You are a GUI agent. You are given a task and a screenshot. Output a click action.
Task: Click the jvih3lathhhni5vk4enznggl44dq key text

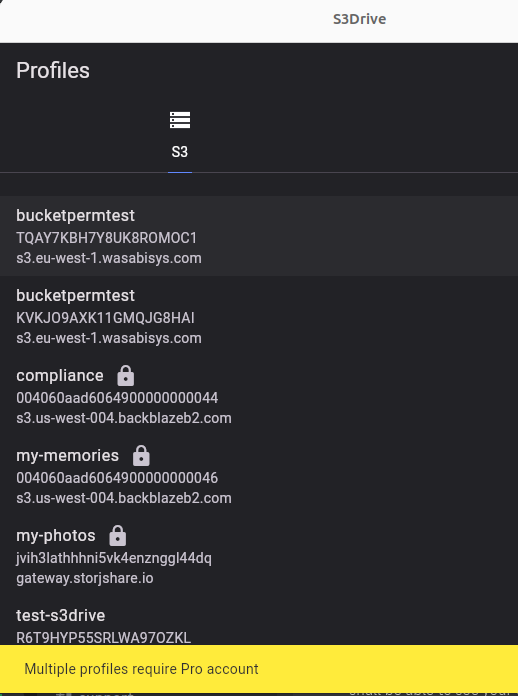coord(114,558)
